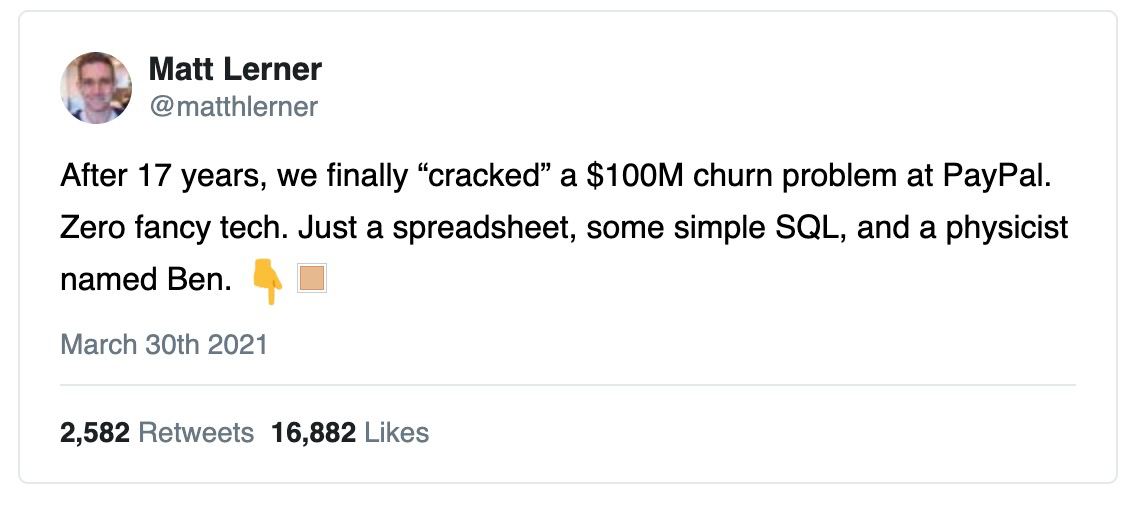Screen dimensions: 1142x506
Task: Click the tan skin-tone square
Action: [x=312, y=279]
